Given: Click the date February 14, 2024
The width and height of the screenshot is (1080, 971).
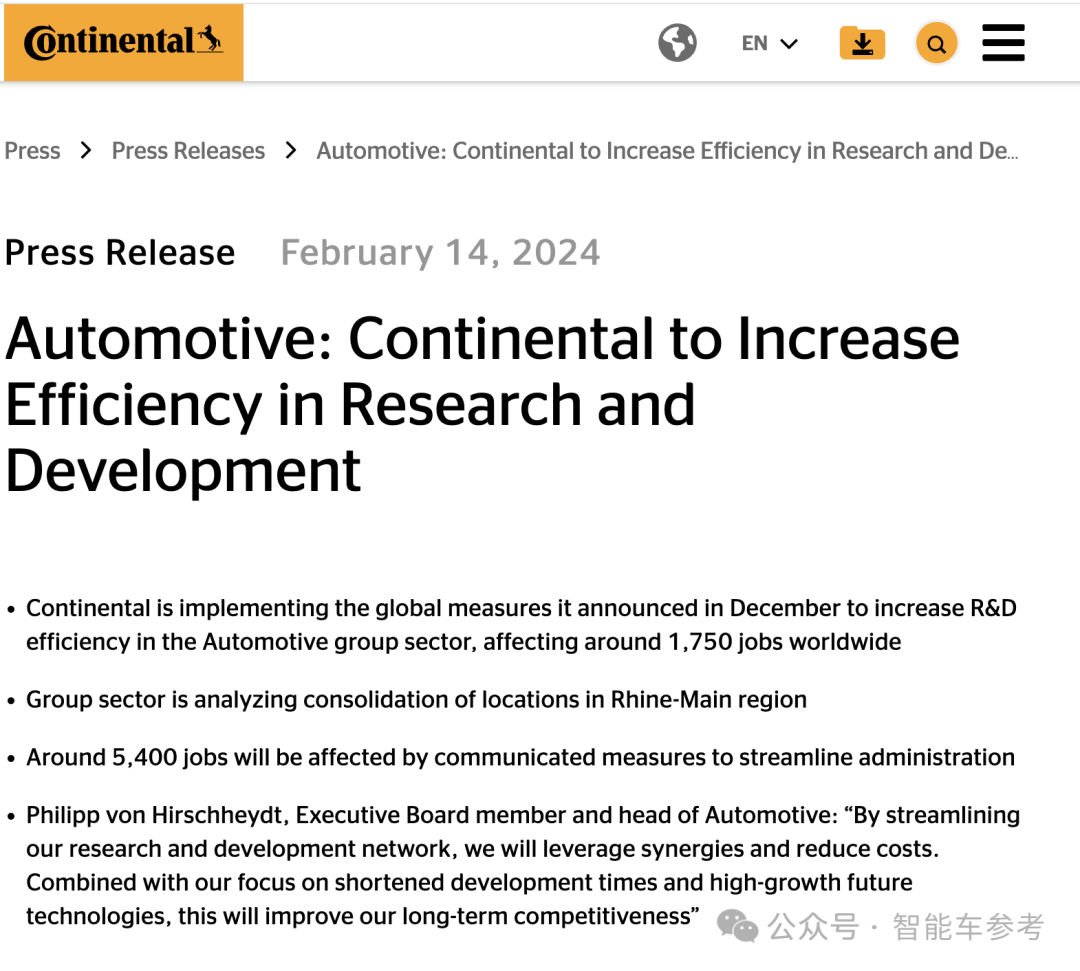Looking at the screenshot, I should click(440, 252).
